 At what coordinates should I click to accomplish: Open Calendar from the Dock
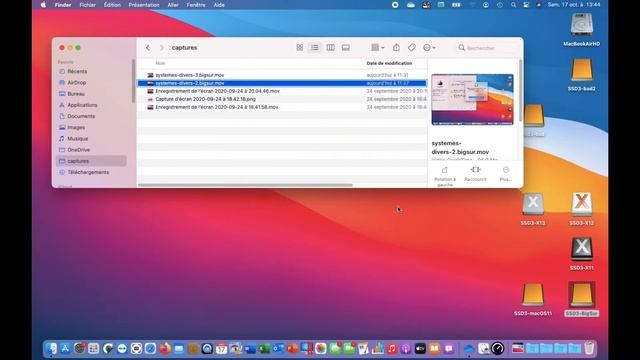221,349
